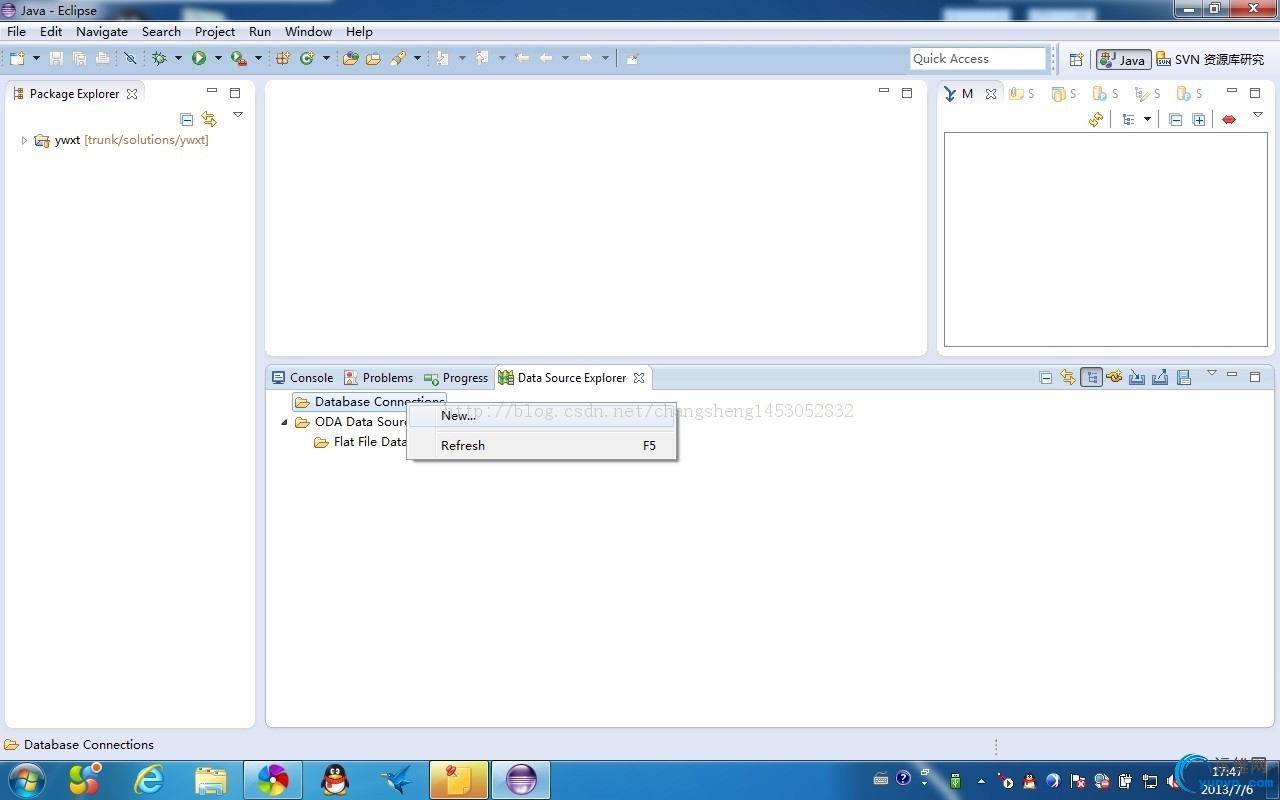Viewport: 1280px width, 800px height.
Task: Click New Connection Profile icon in Data Source Explorer
Action: [x=1114, y=377]
